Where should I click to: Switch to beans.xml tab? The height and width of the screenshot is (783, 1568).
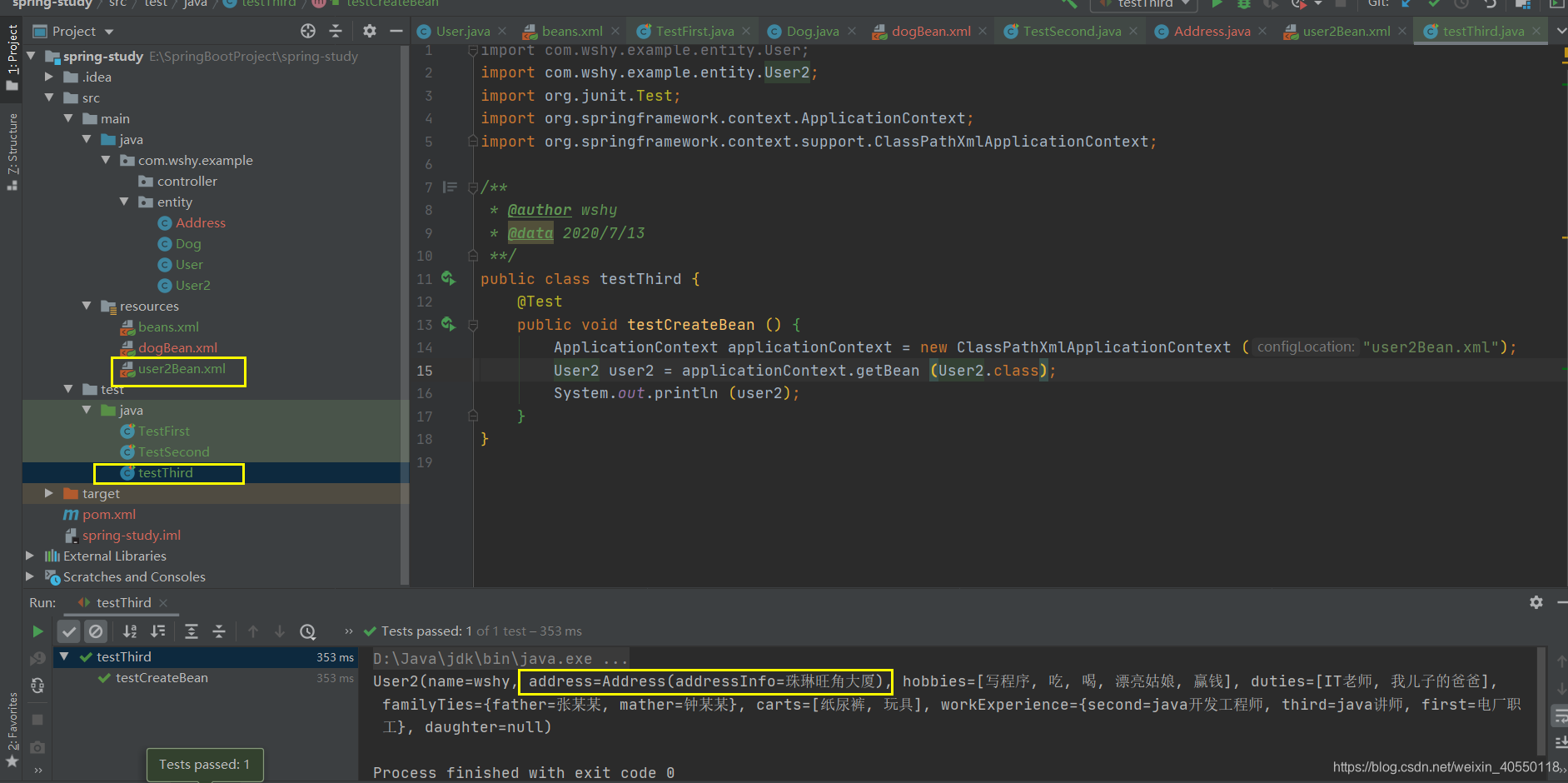(x=571, y=31)
